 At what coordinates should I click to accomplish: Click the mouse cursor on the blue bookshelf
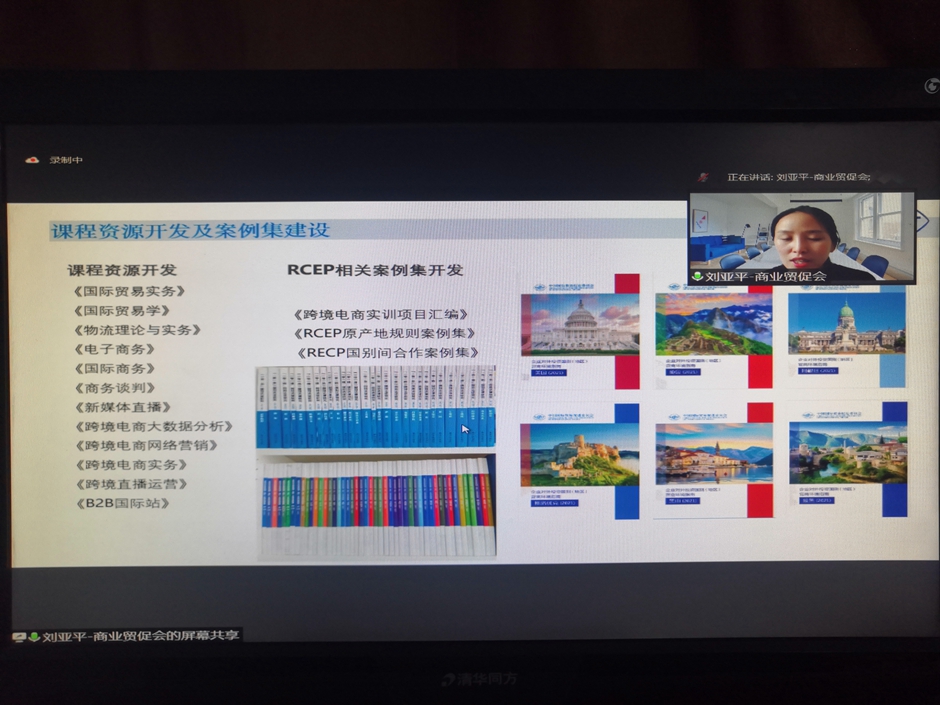pyautogui.click(x=465, y=429)
